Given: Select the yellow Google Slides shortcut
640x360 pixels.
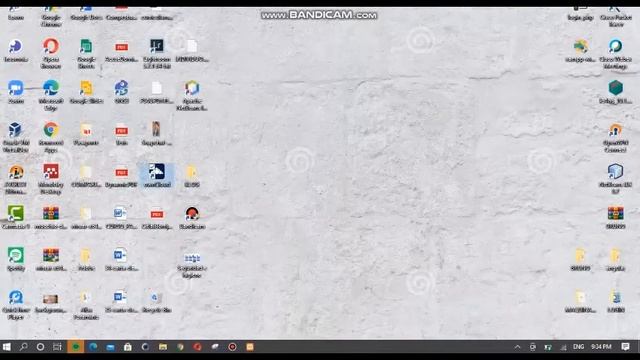Looking at the screenshot, I should click(x=86, y=92).
